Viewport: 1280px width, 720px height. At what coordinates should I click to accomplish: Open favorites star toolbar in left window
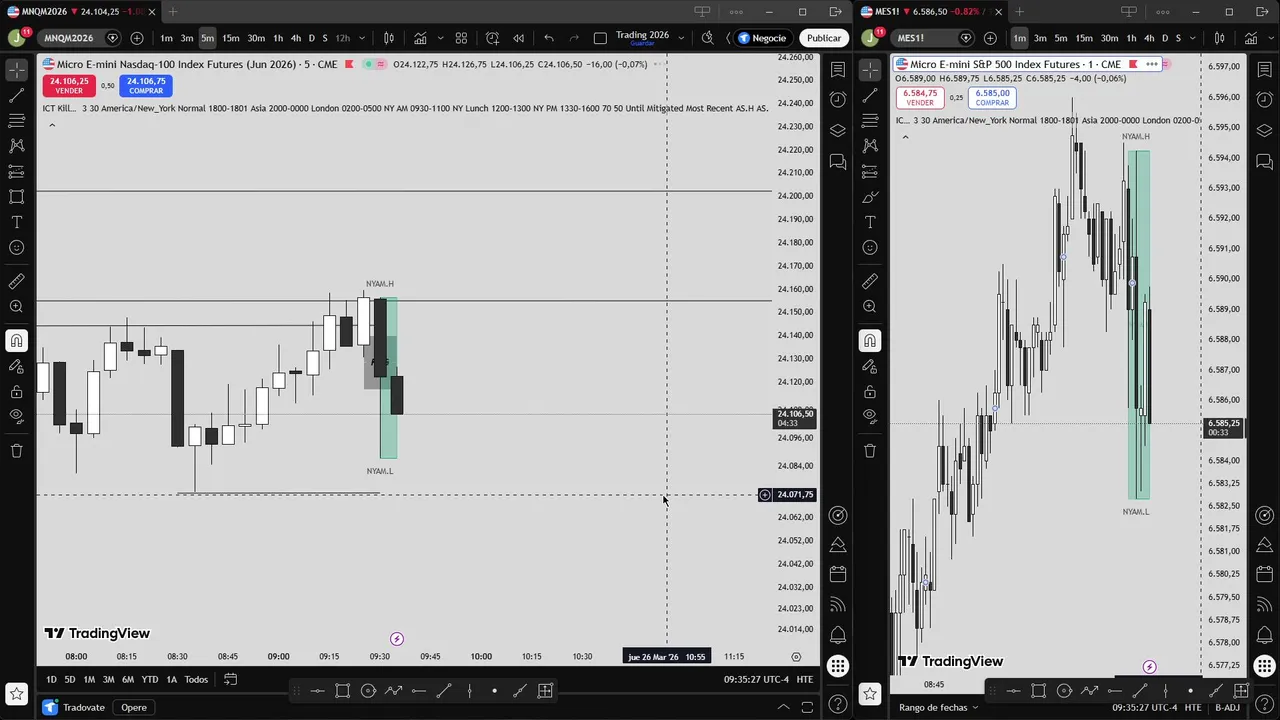[x=17, y=693]
